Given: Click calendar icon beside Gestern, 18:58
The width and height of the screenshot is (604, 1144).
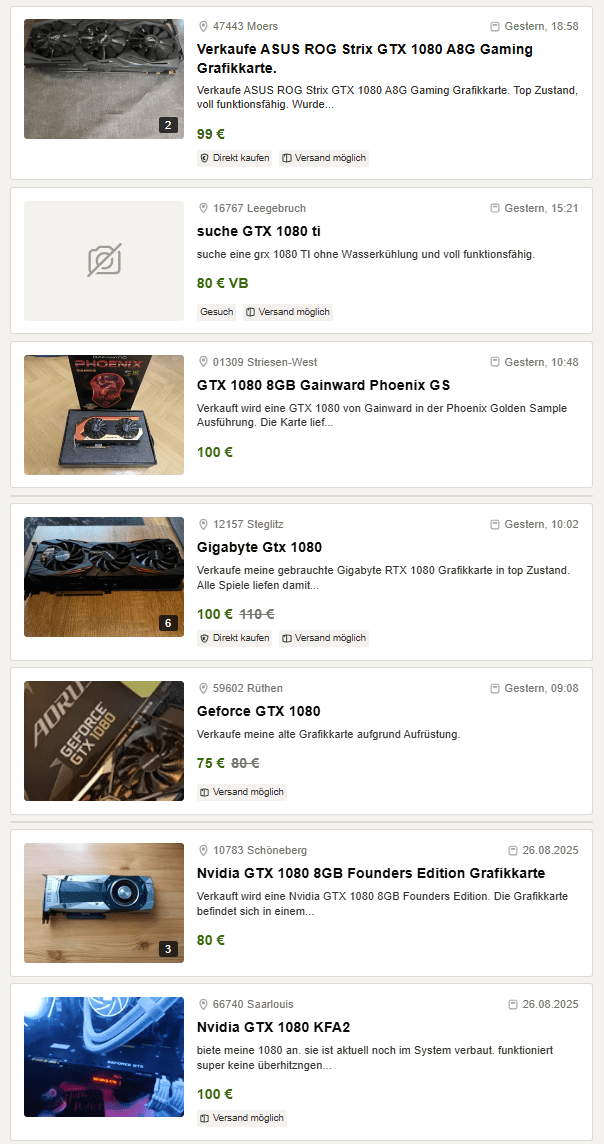Looking at the screenshot, I should coord(495,26).
